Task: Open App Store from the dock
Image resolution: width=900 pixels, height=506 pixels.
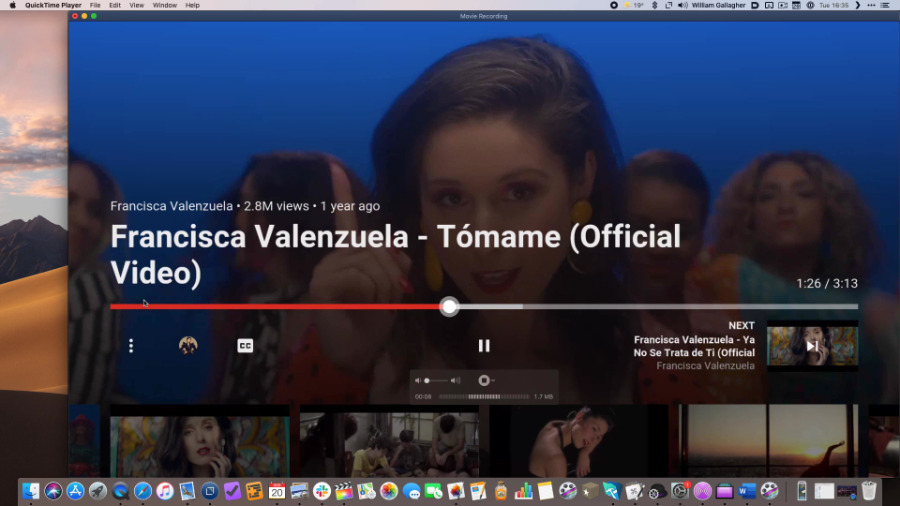Action: (75, 491)
